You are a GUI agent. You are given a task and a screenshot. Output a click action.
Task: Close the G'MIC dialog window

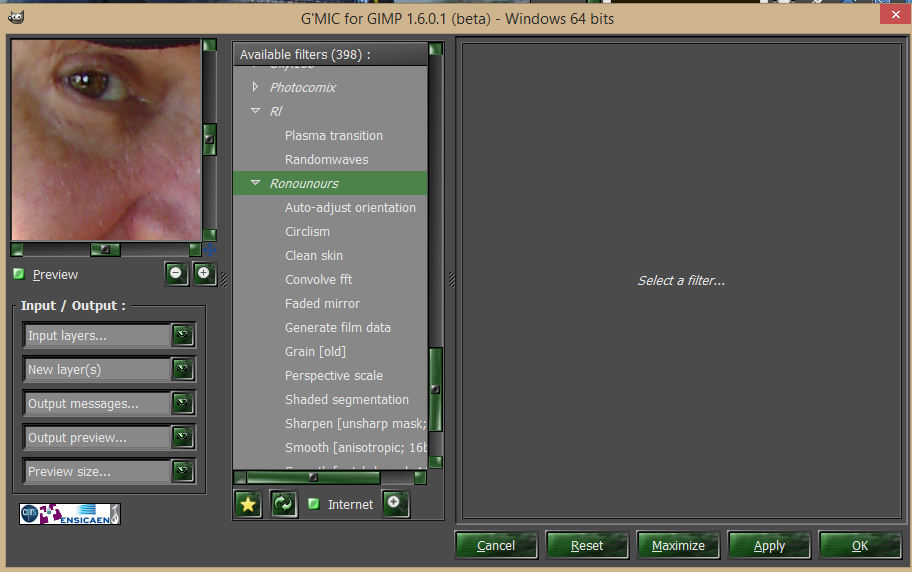pyautogui.click(x=895, y=15)
